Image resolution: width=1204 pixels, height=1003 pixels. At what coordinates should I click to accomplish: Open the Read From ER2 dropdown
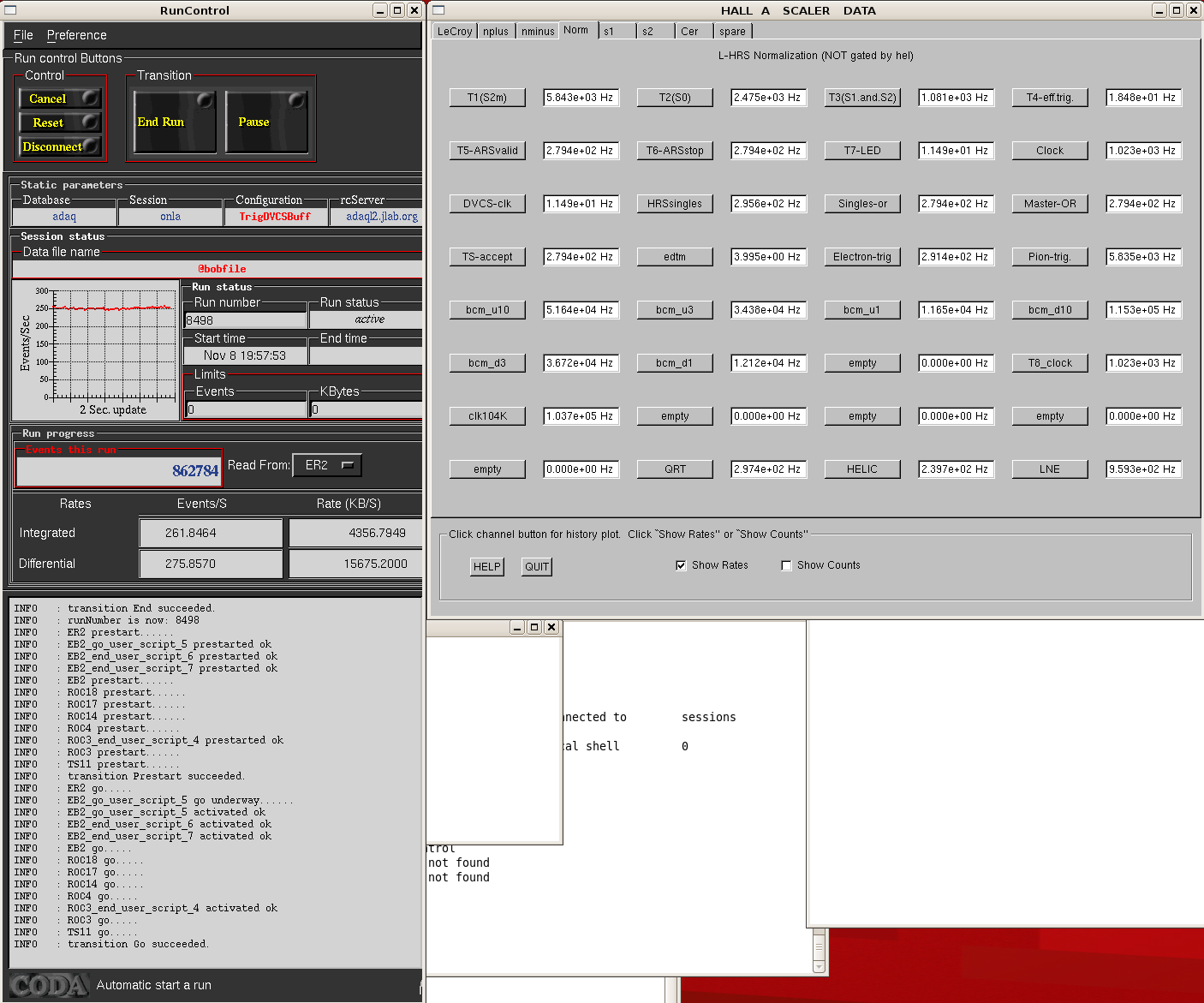tap(327, 465)
